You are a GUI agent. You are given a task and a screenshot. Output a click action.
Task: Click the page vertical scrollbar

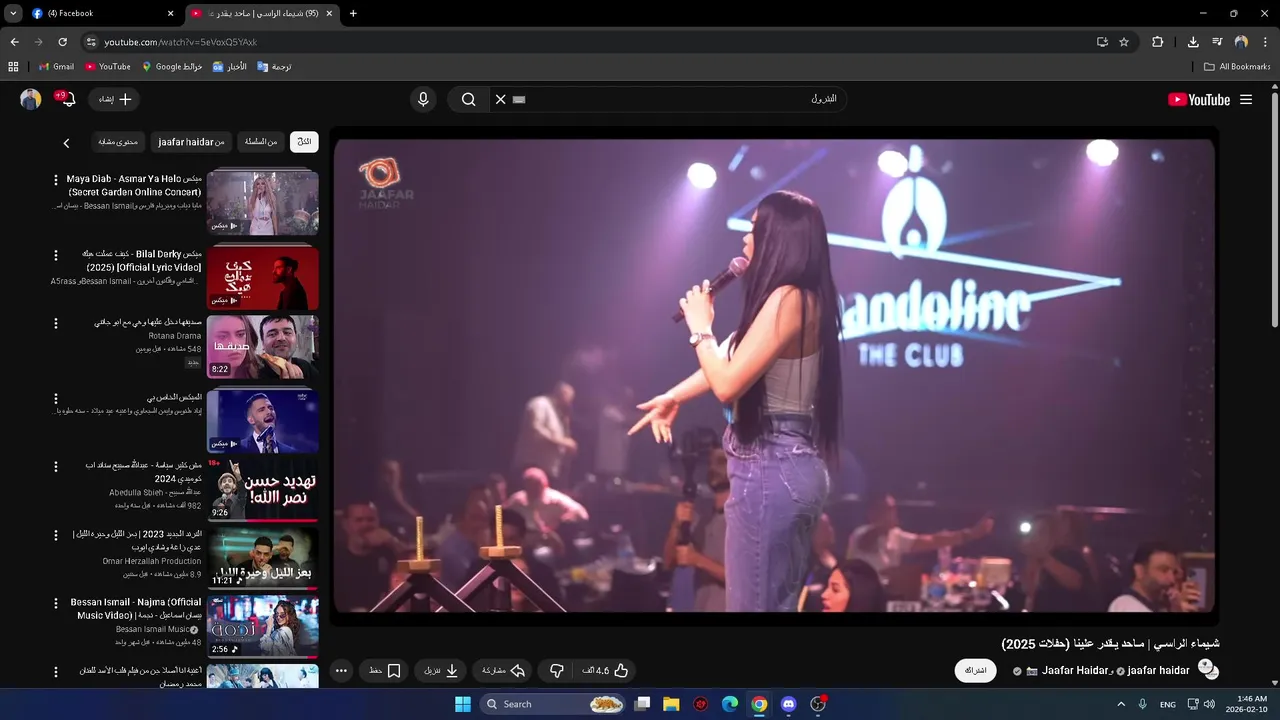click(1275, 210)
